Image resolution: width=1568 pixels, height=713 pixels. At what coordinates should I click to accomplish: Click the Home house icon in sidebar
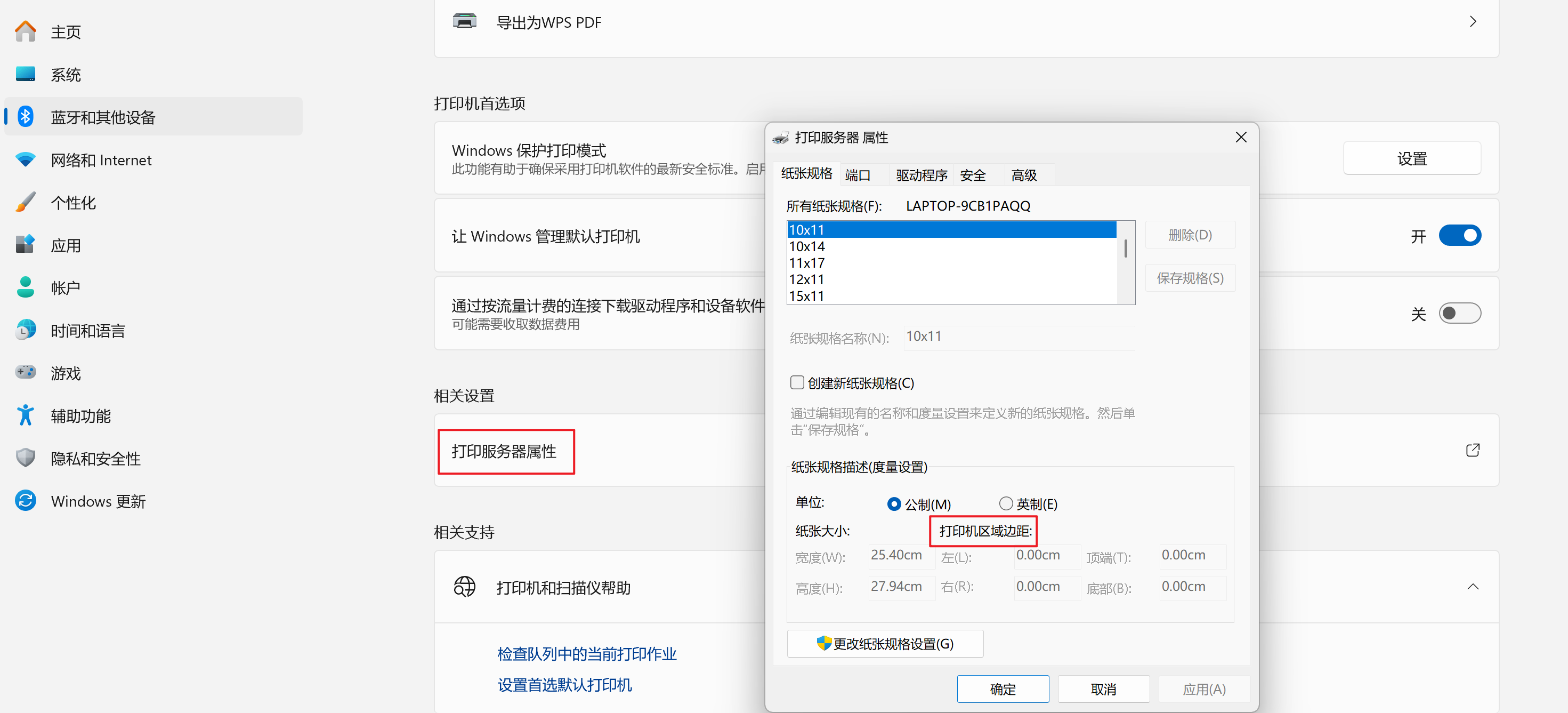pos(25,31)
